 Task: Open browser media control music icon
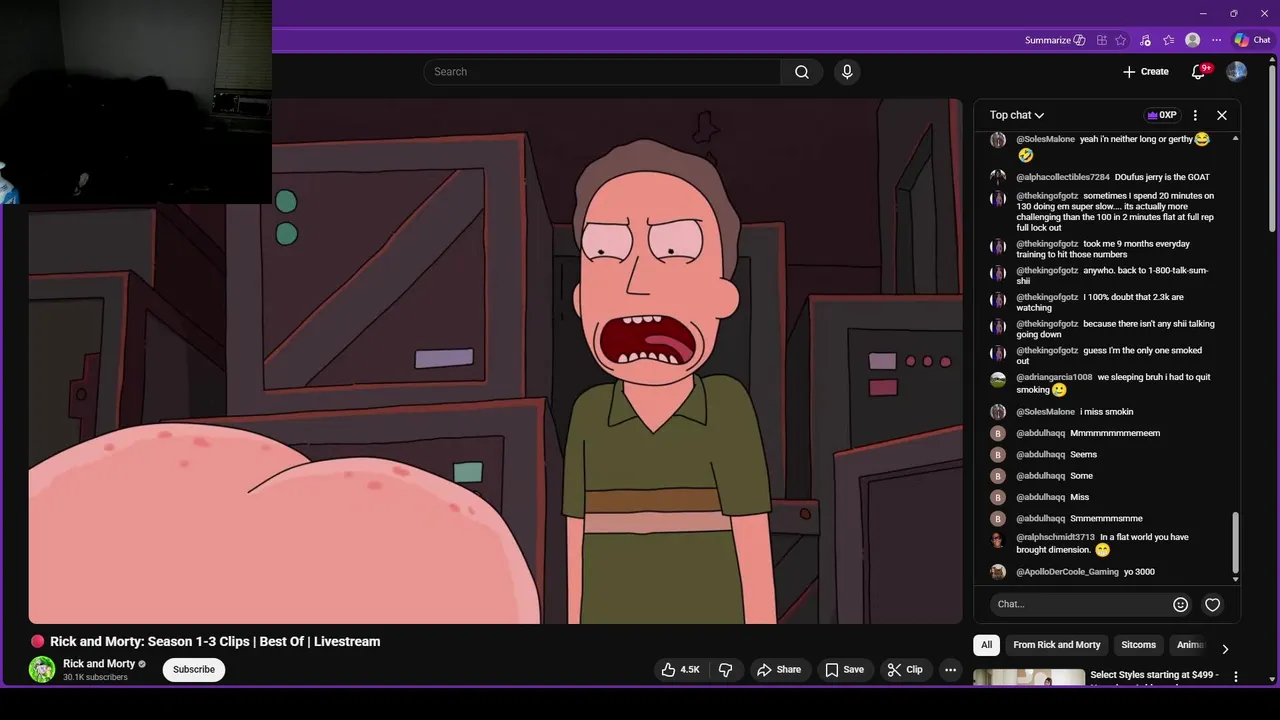pyautogui.click(x=1145, y=40)
